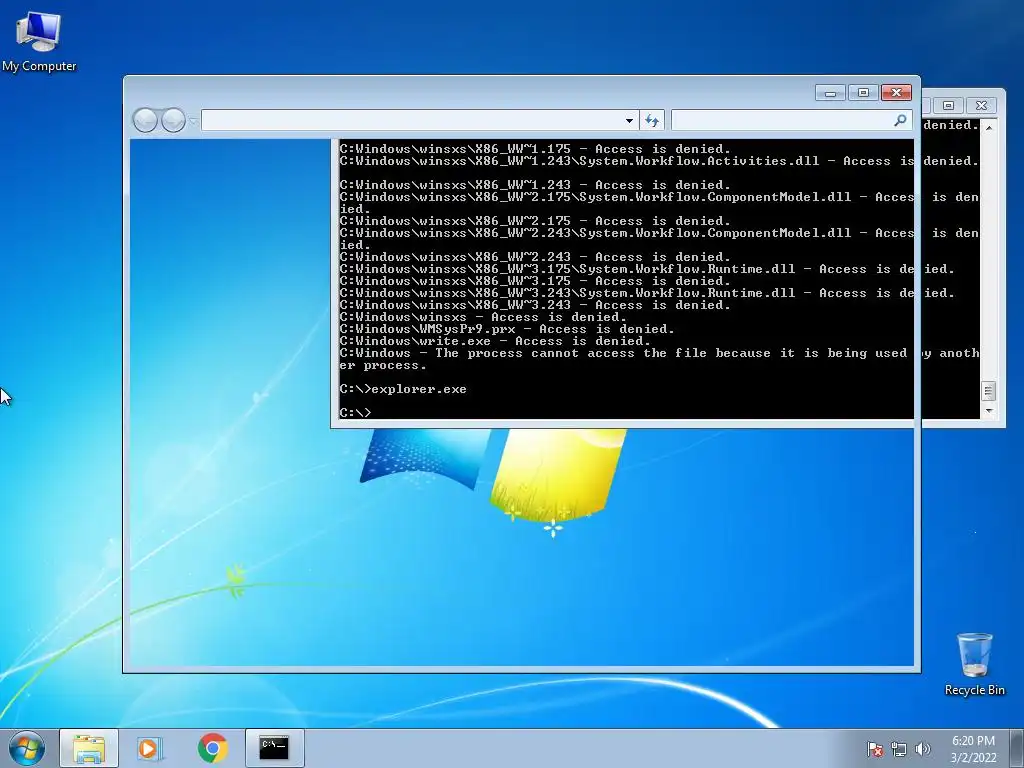Click the Action Center flag icon
This screenshot has width=1024, height=768.
pyautogui.click(x=875, y=749)
